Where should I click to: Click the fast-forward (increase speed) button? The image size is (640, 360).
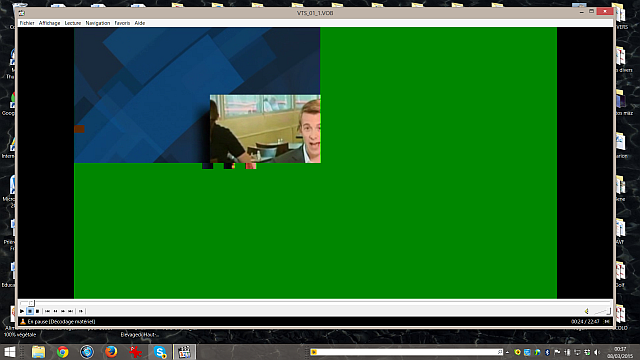(63, 311)
